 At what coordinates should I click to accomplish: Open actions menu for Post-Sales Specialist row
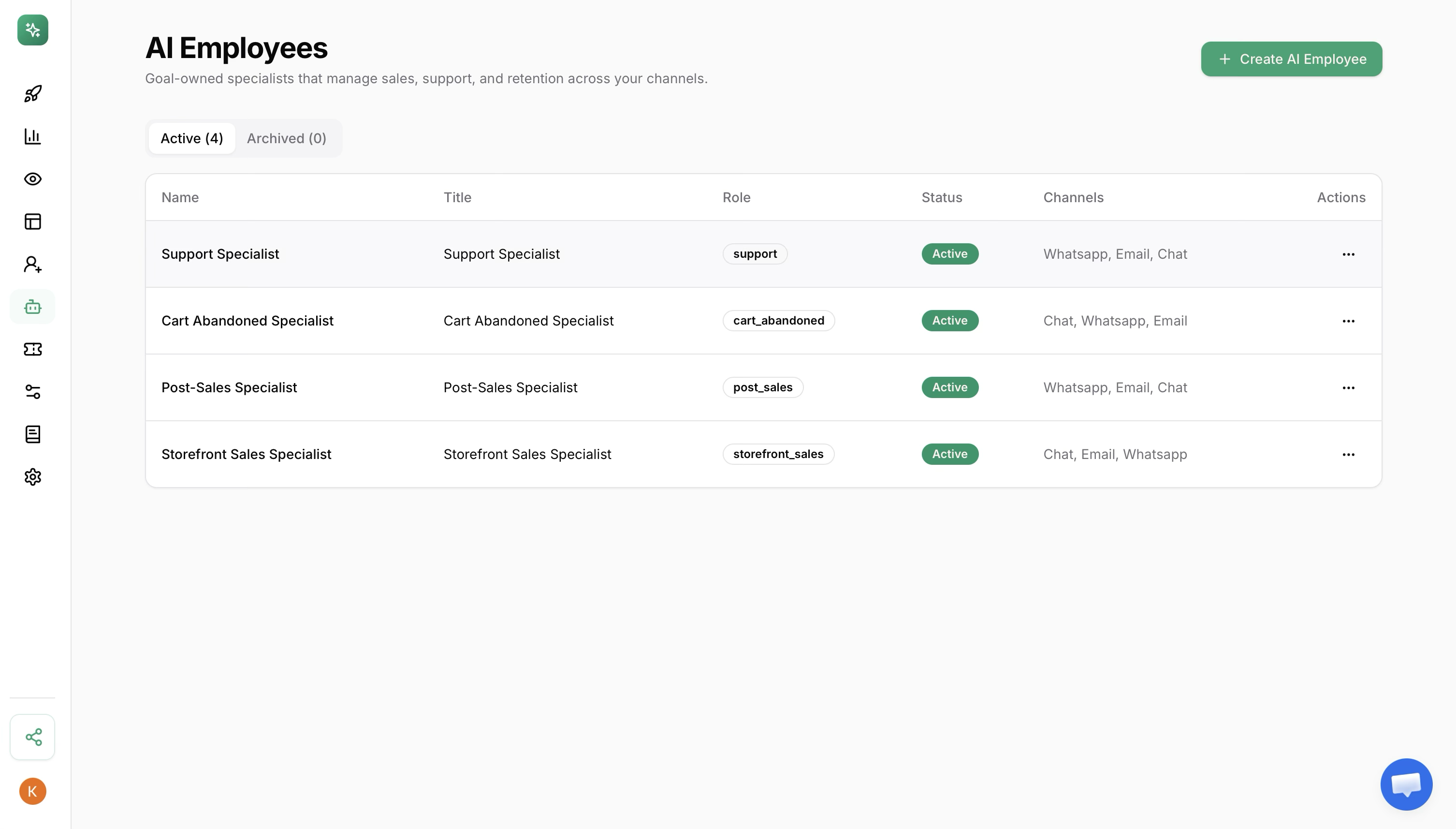click(1348, 388)
